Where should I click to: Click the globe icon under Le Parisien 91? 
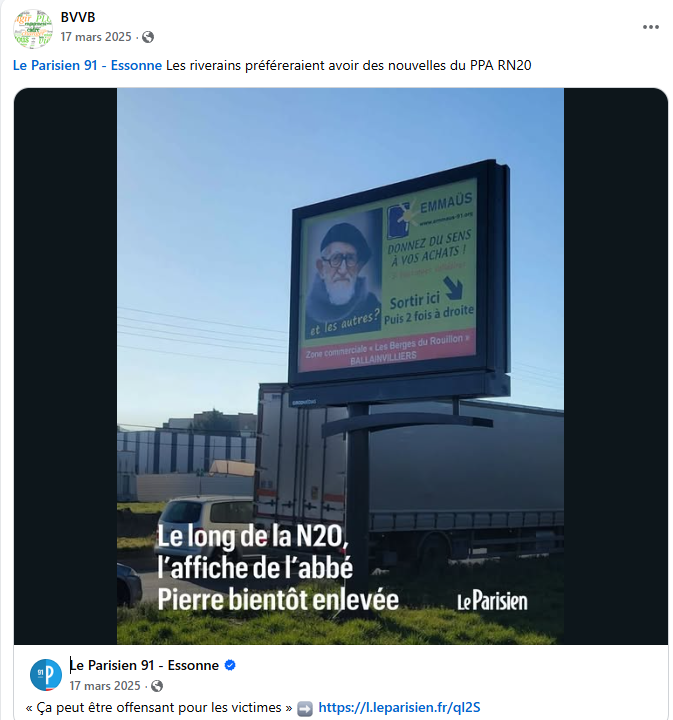pyautogui.click(x=157, y=686)
